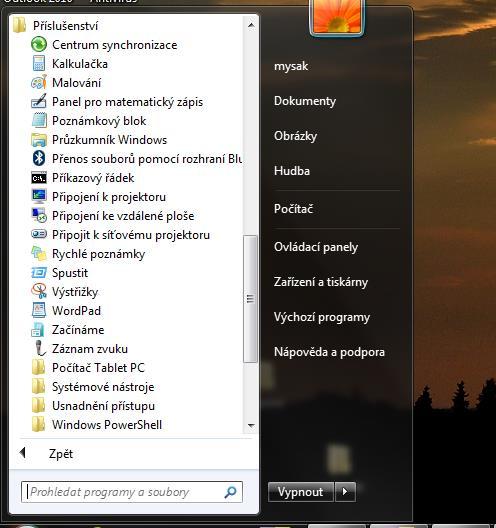Viewport: 496px width, 528px height.
Task: Click the scroll up arrow of program list
Action: (251, 25)
